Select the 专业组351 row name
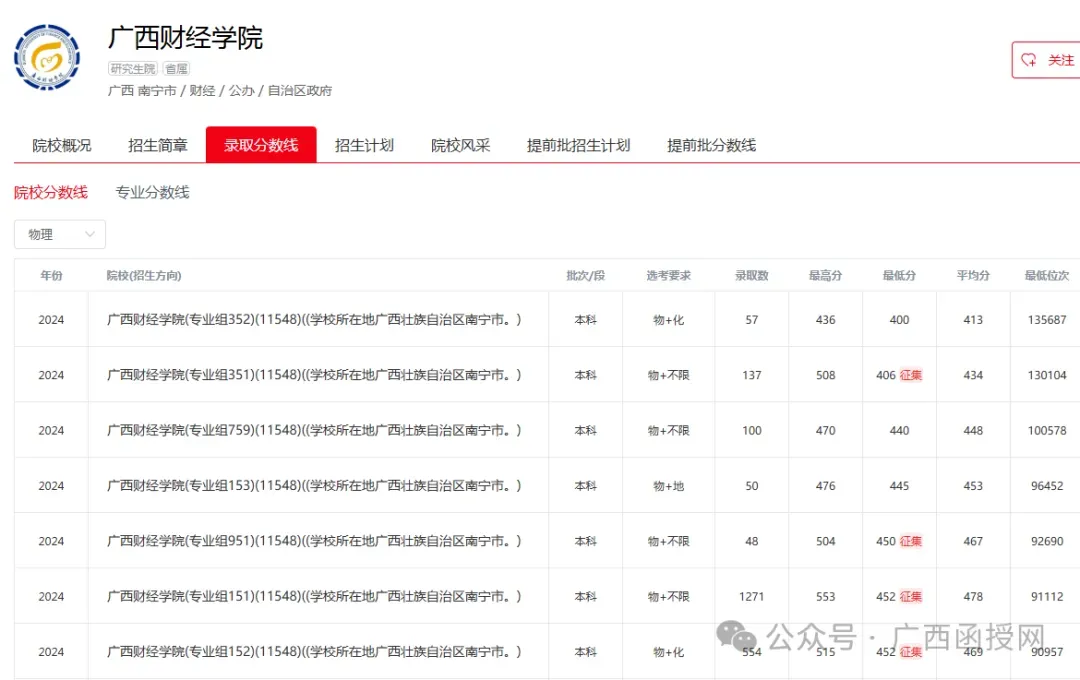 pyautogui.click(x=314, y=375)
